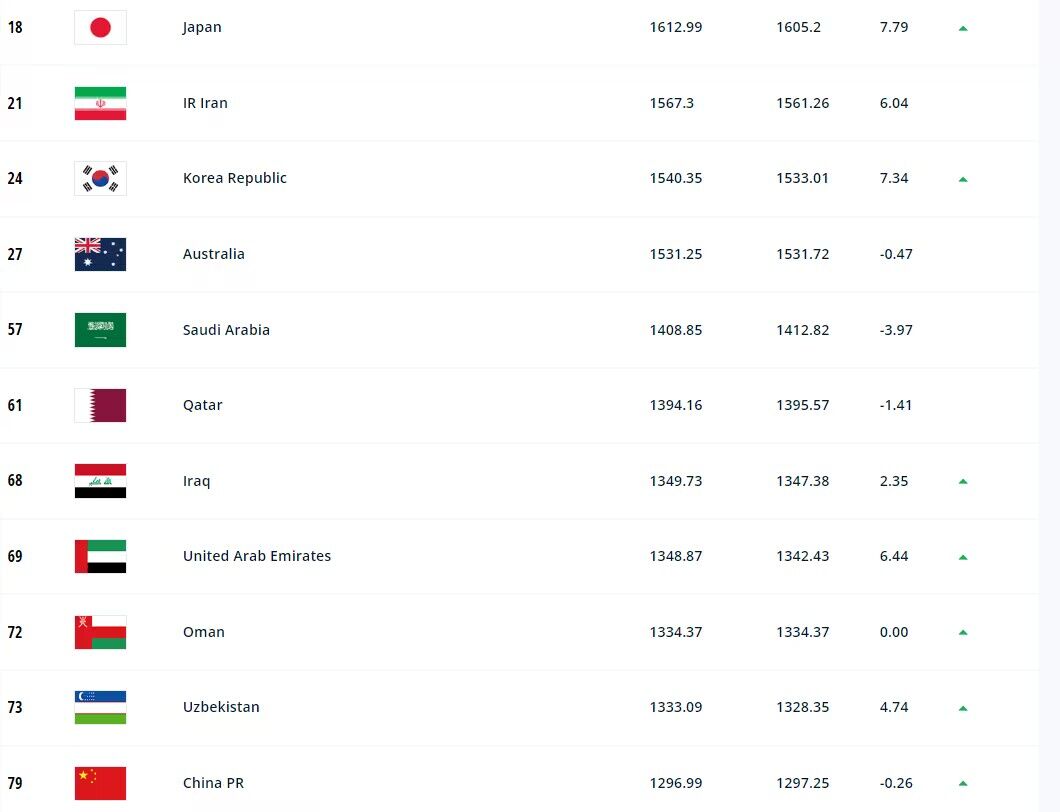Click the Saudi Arabia flag icon
Viewport: 1060px width, 812px height.
point(100,330)
